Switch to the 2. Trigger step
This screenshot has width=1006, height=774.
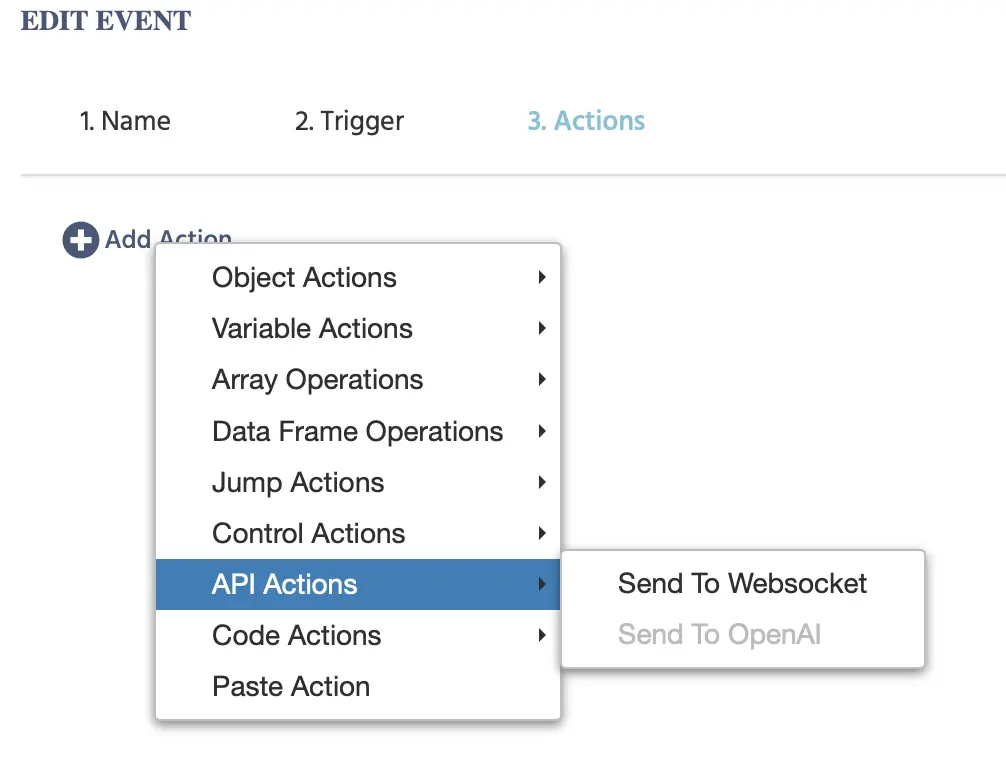pyautogui.click(x=349, y=122)
